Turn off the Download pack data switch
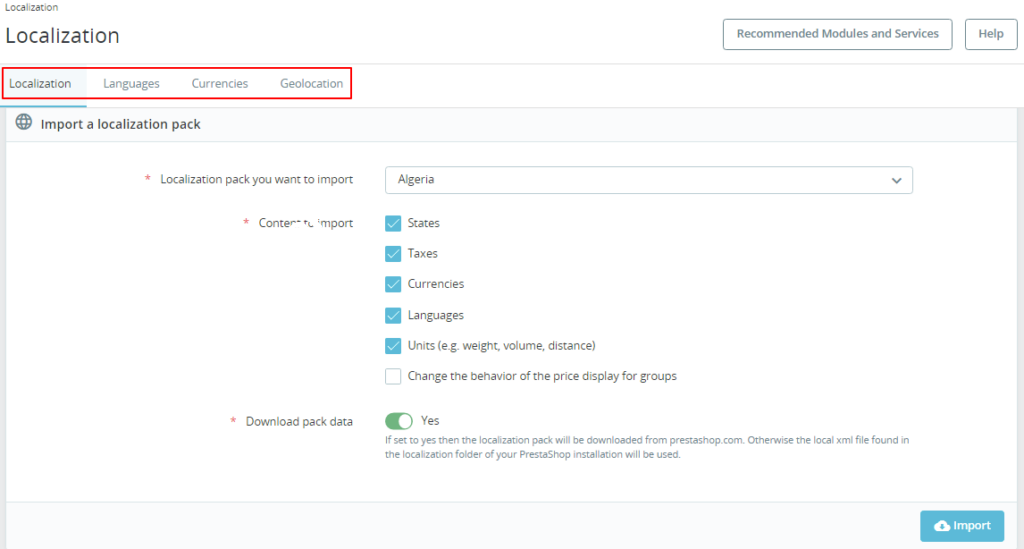The height and width of the screenshot is (549, 1024). 399,421
